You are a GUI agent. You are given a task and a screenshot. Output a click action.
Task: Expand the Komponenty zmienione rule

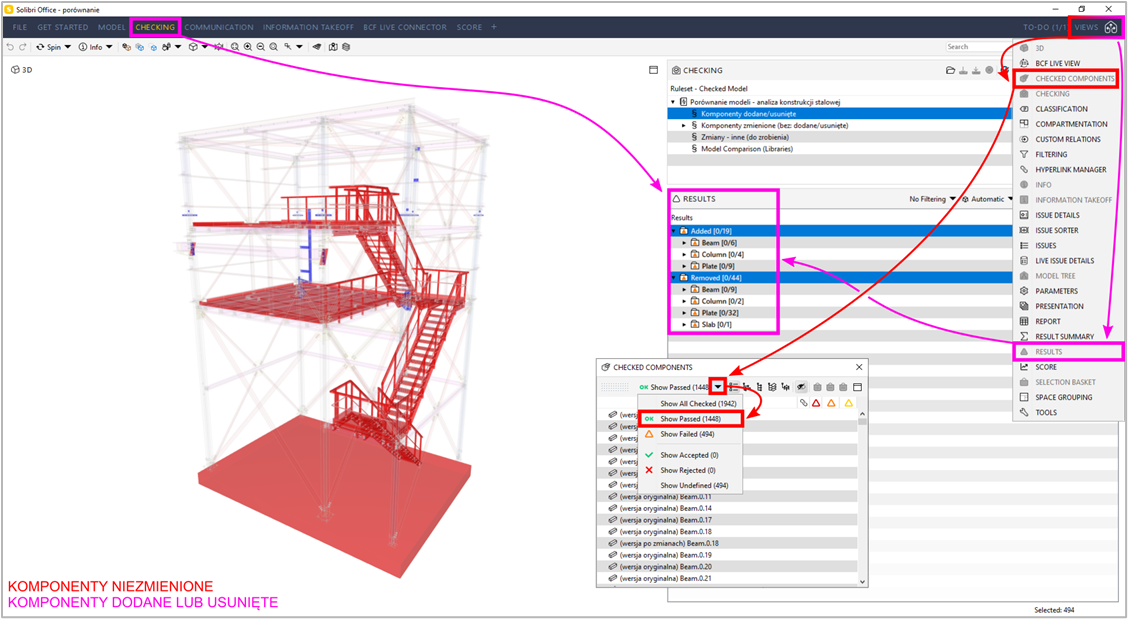[684, 125]
